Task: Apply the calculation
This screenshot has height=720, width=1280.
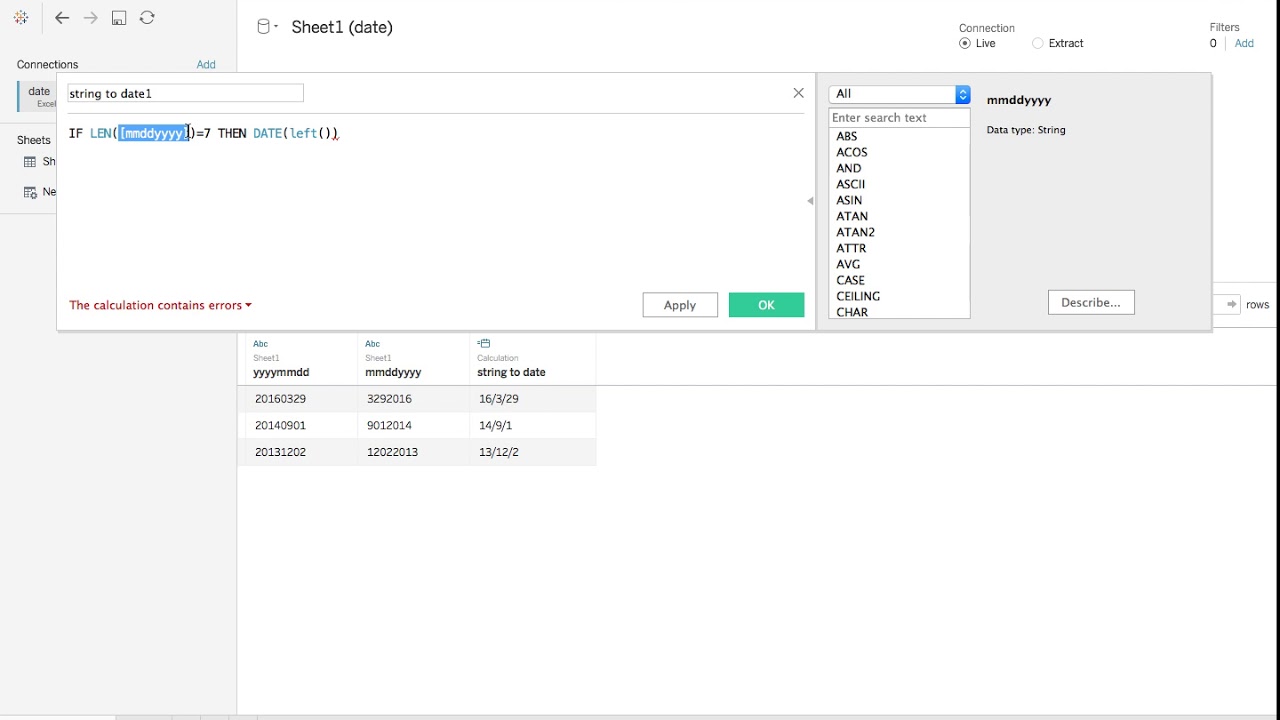Action: (680, 305)
